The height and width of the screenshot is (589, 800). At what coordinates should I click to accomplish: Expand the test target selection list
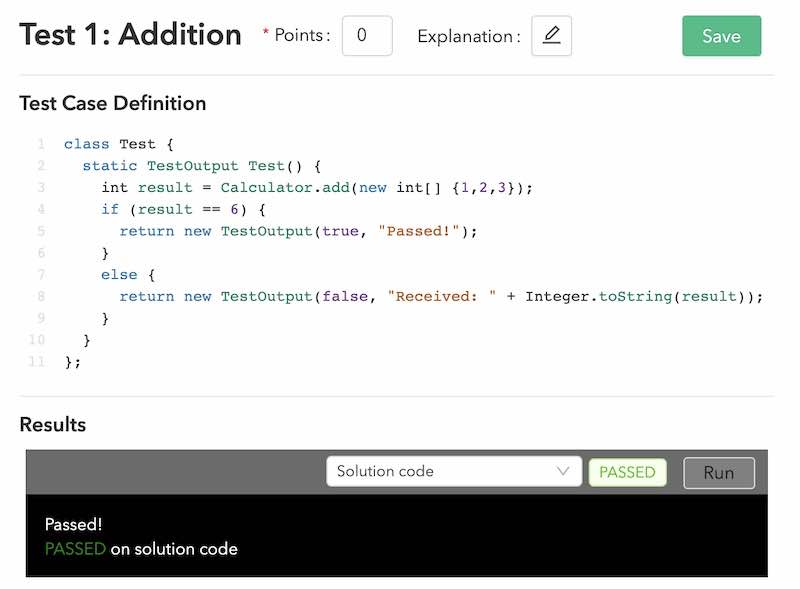pos(453,470)
